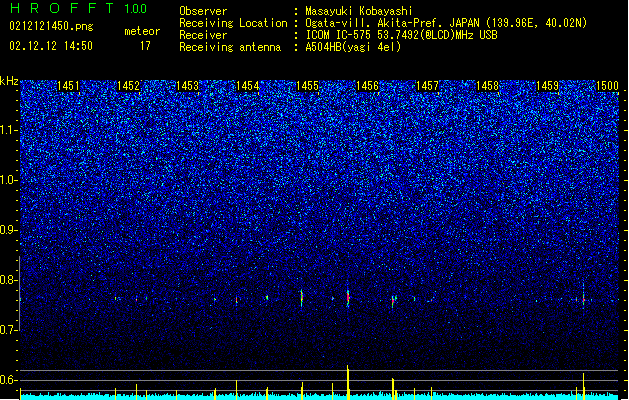Click the 0.6 kHz axis tick label
The height and width of the screenshot is (400, 629).
coord(8,380)
